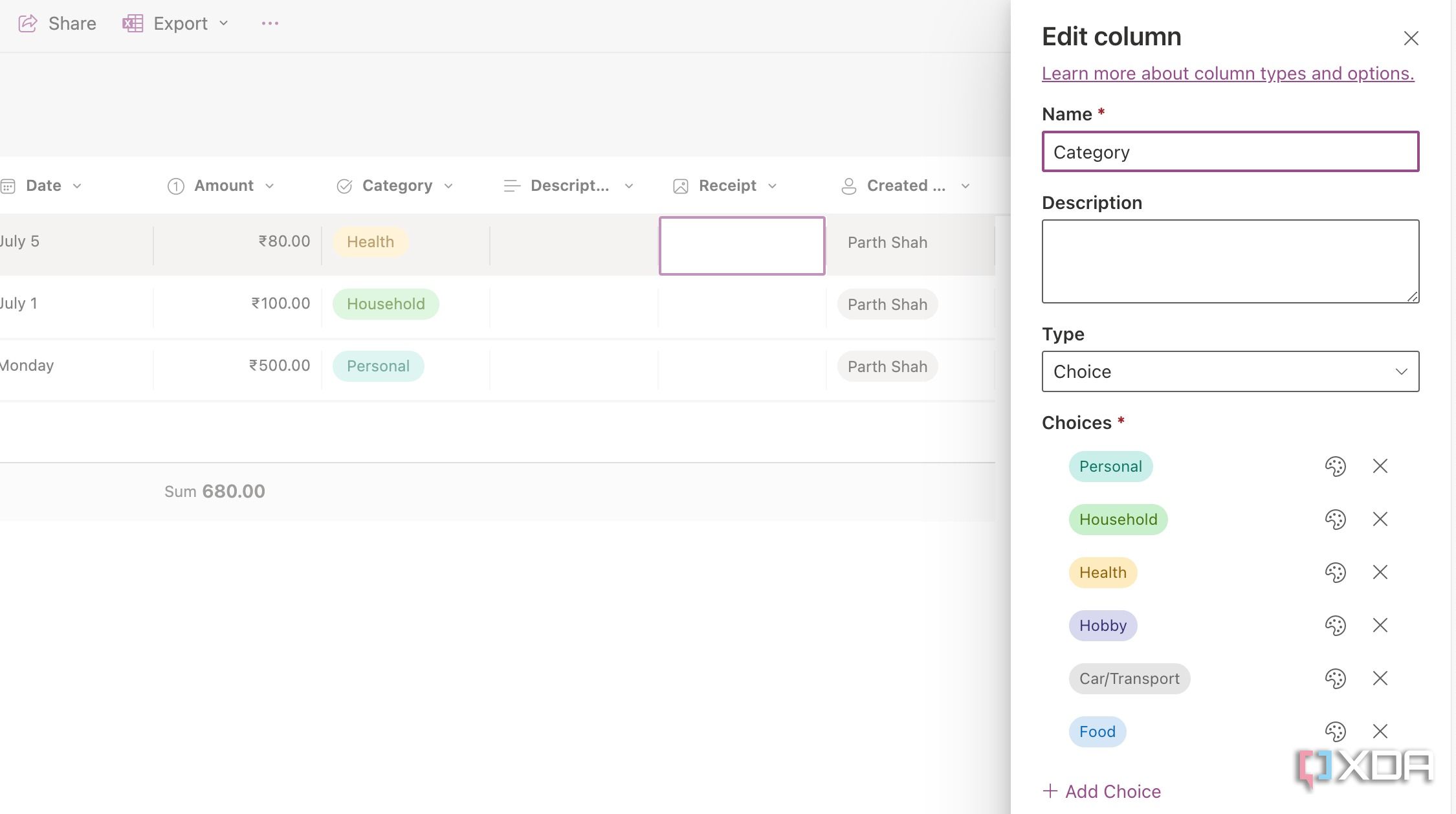Expand the Type dropdown showing Choice

coord(1230,371)
